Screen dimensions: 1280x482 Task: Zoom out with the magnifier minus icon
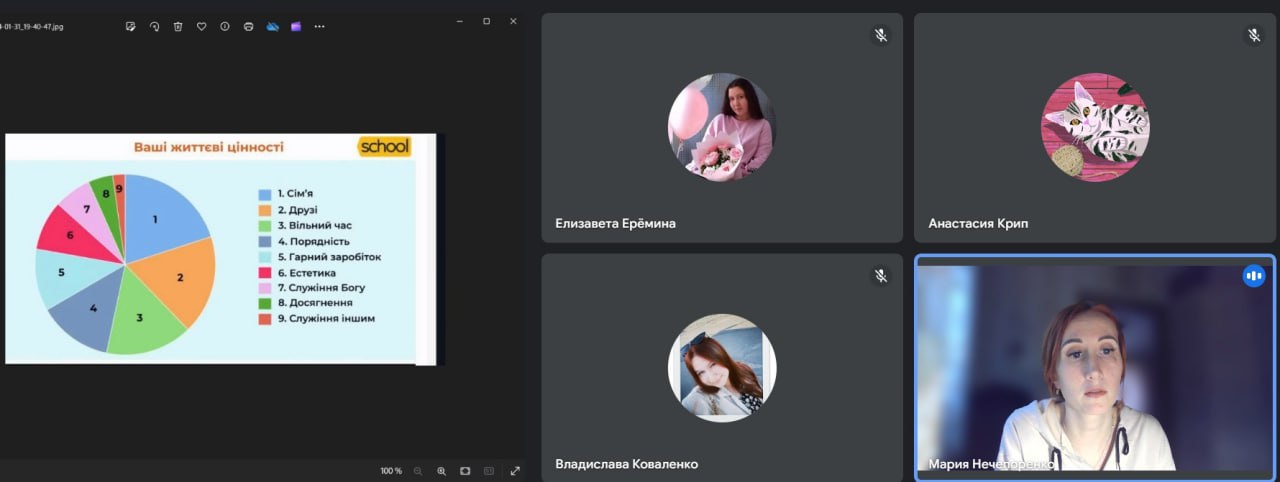[418, 471]
